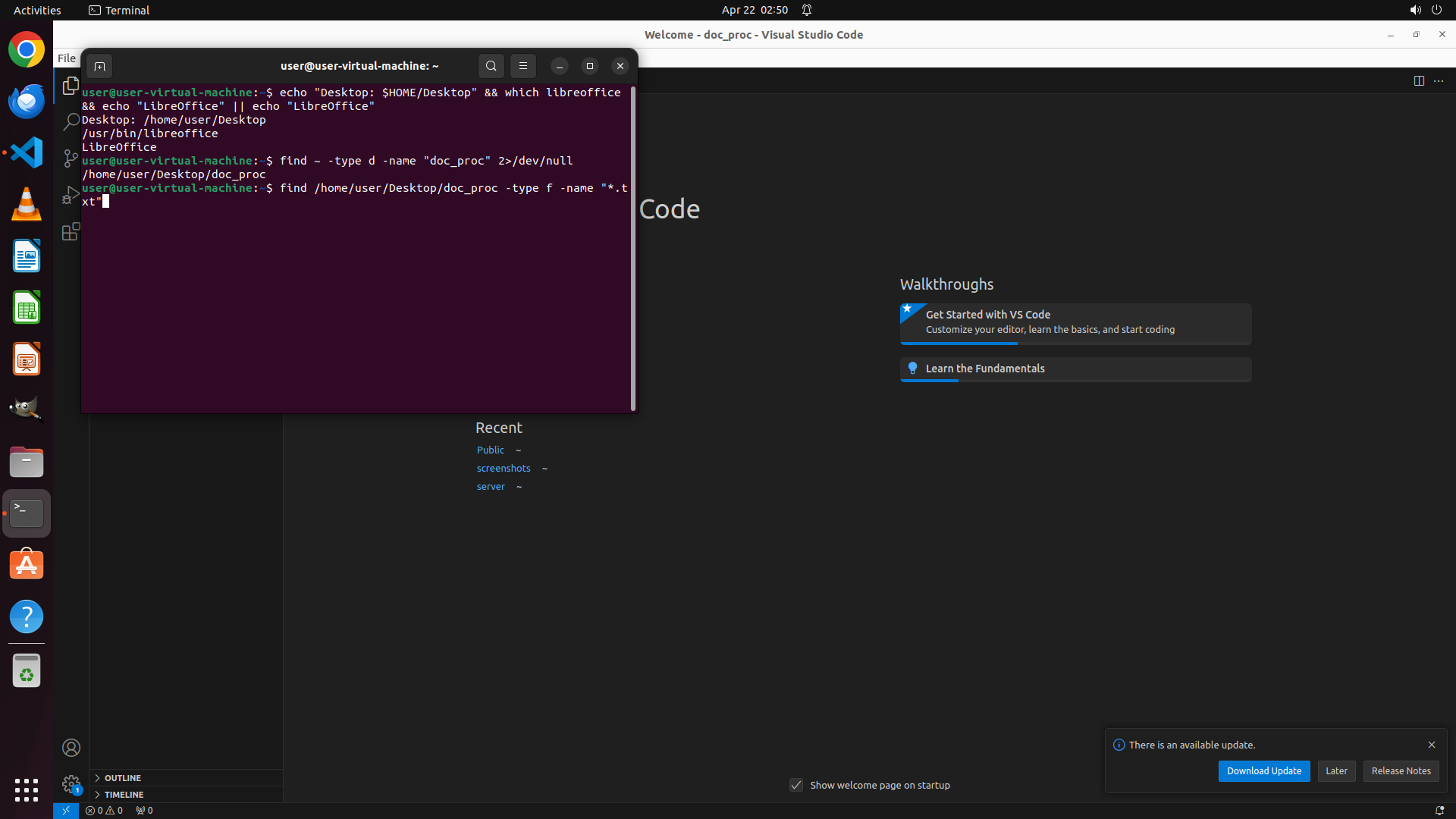1456x819 pixels.
Task: Dismiss the update notification with the X
Action: pyautogui.click(x=1431, y=745)
